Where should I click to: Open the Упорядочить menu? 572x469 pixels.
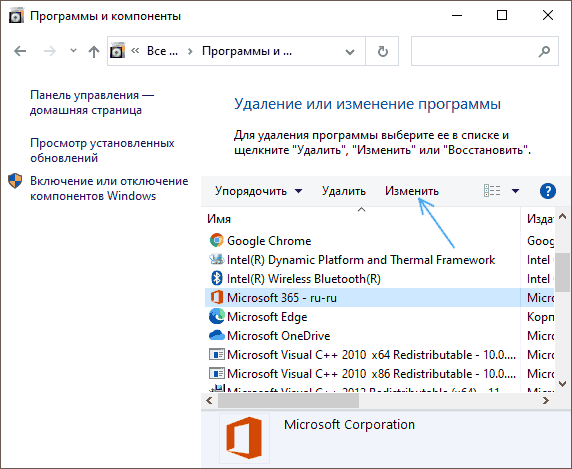click(x=258, y=191)
